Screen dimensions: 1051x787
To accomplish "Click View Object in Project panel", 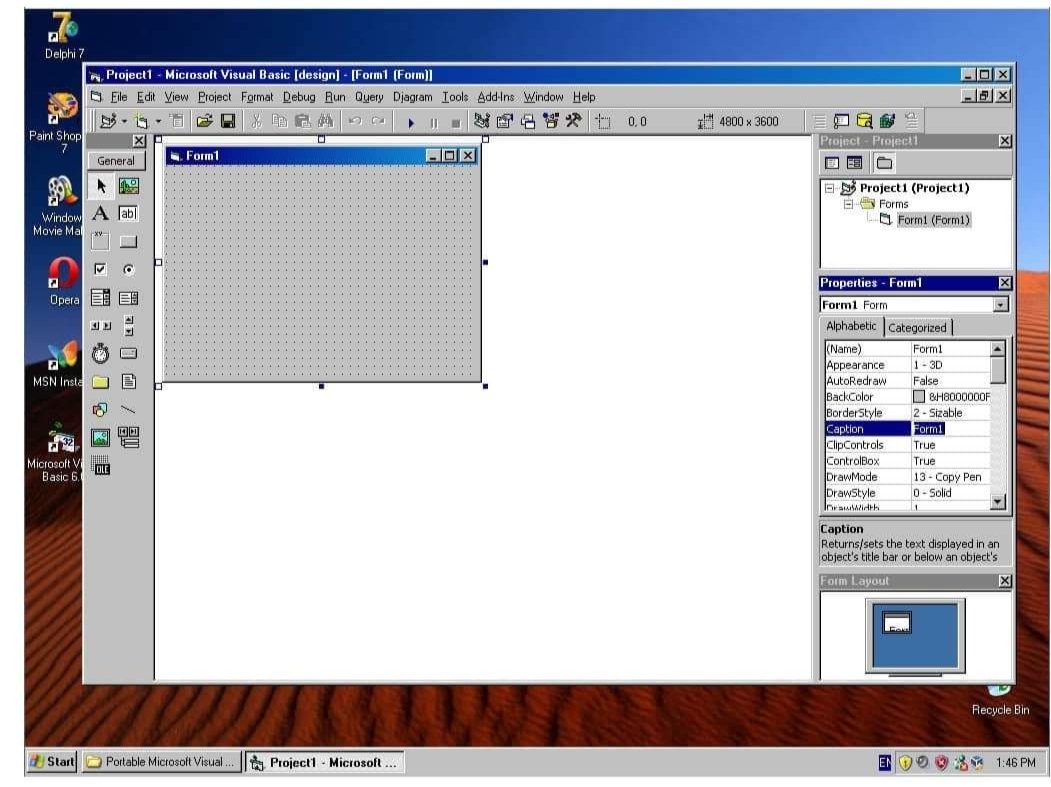I will 854,163.
